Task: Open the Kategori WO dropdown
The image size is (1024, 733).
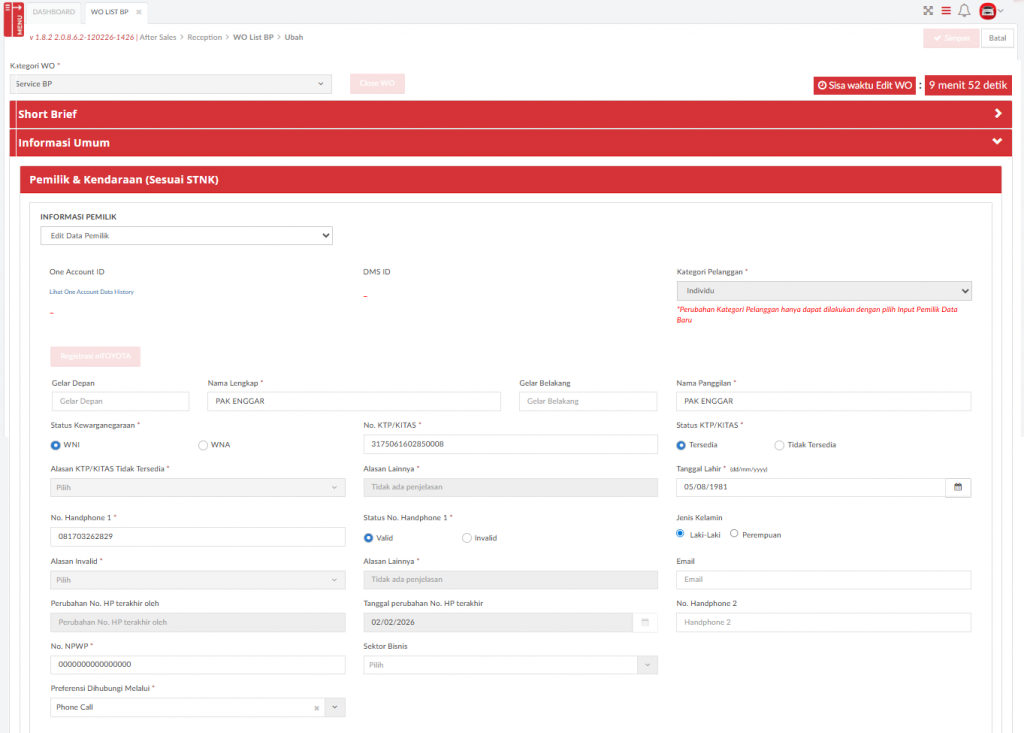Action: point(170,84)
